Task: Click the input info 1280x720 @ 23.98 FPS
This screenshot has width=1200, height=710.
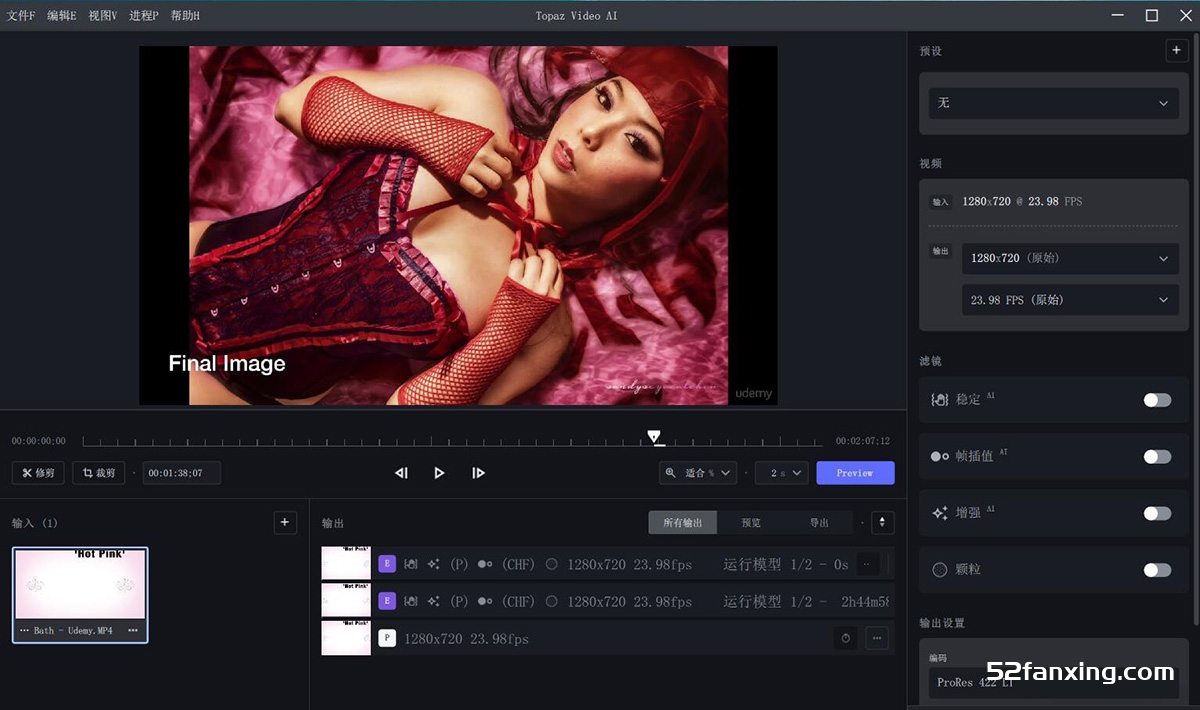Action: point(1022,201)
